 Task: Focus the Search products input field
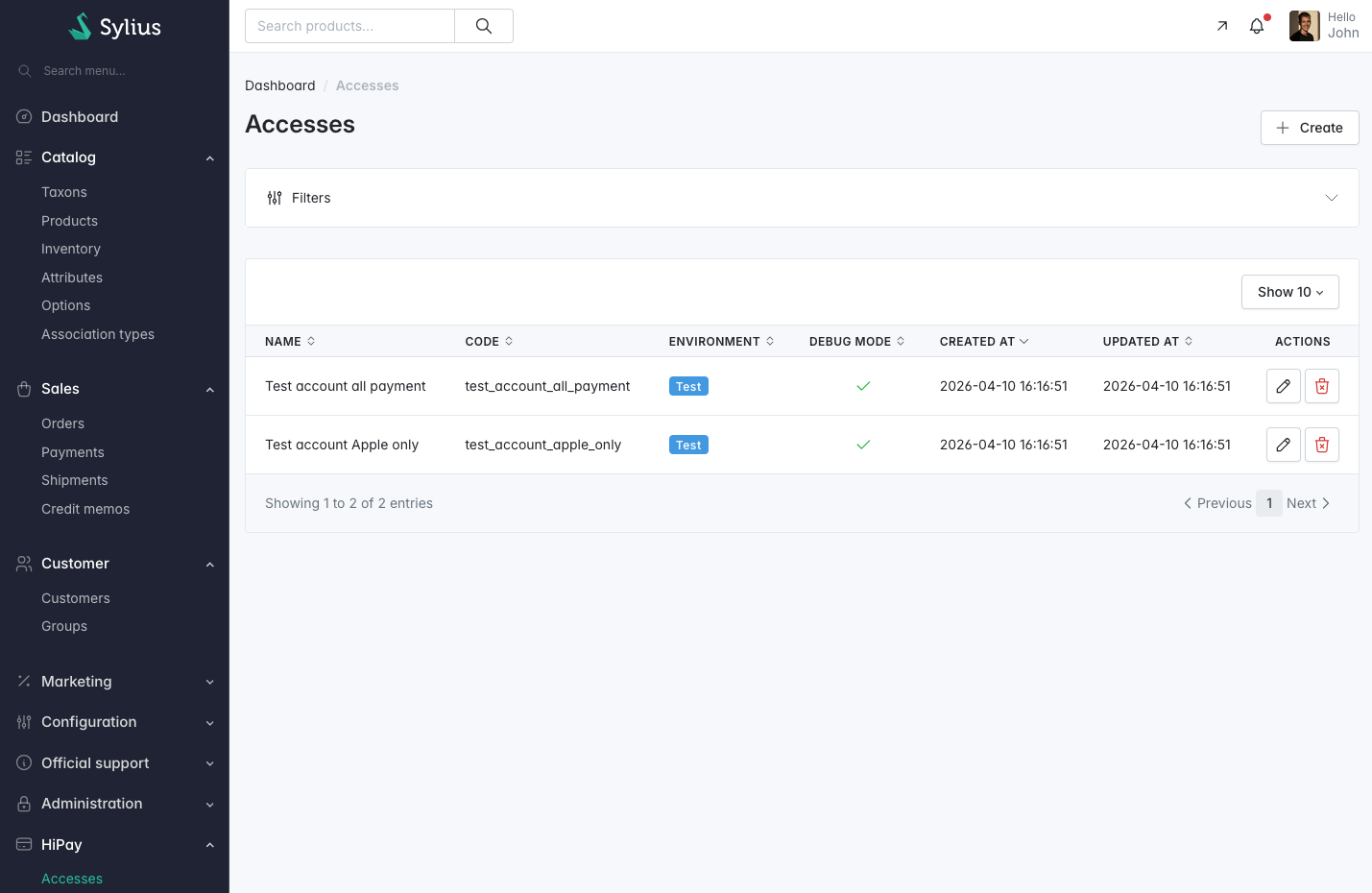click(x=349, y=26)
